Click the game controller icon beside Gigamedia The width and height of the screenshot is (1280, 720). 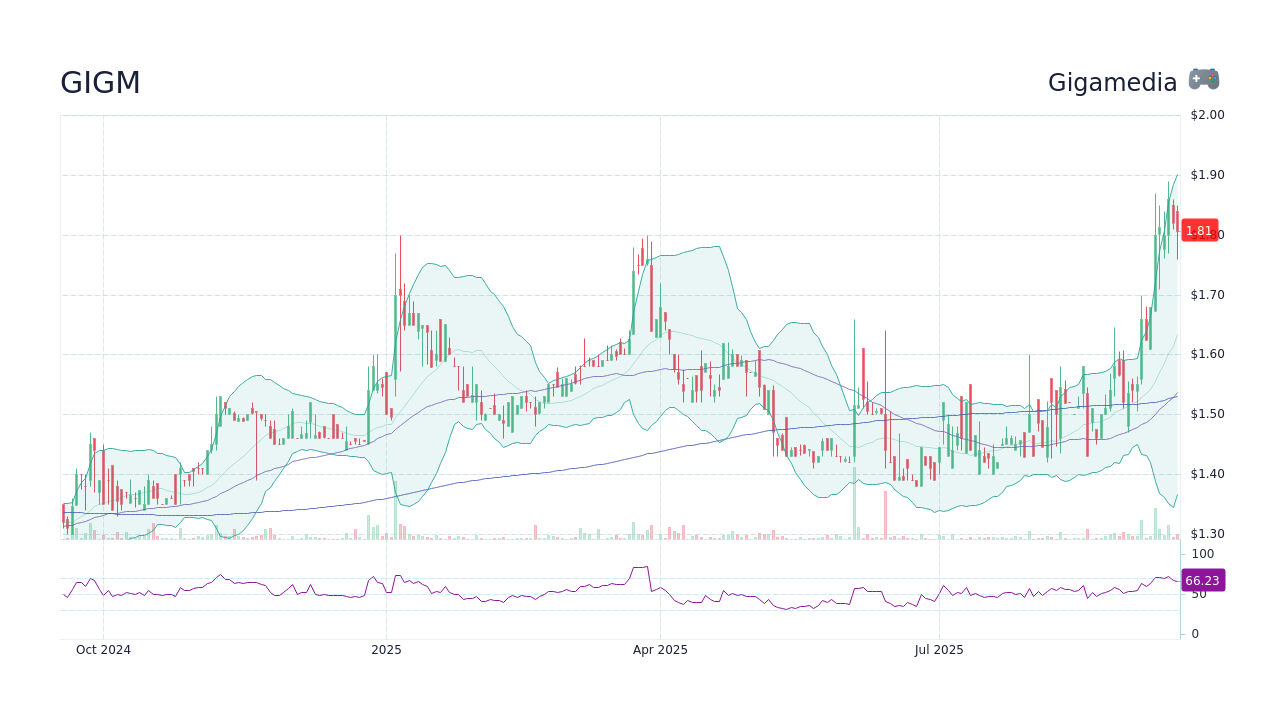[x=1204, y=80]
